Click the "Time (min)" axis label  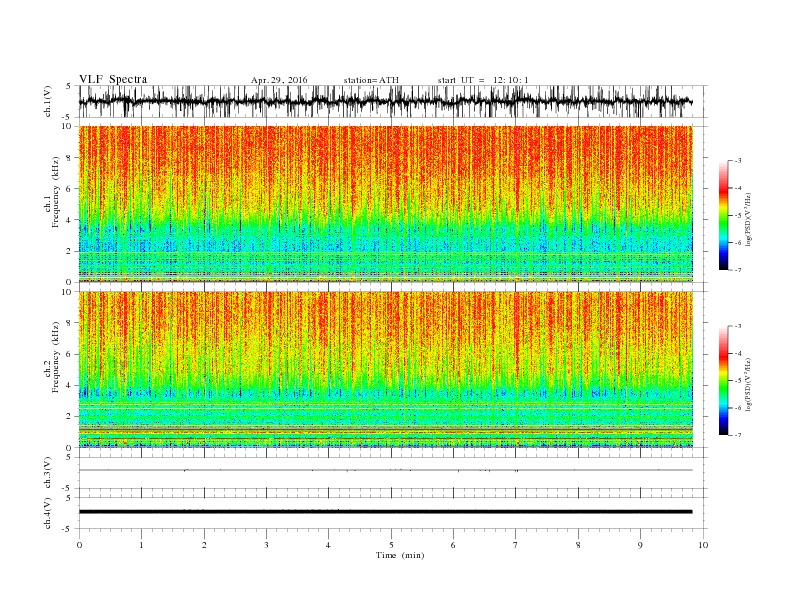pyautogui.click(x=400, y=555)
